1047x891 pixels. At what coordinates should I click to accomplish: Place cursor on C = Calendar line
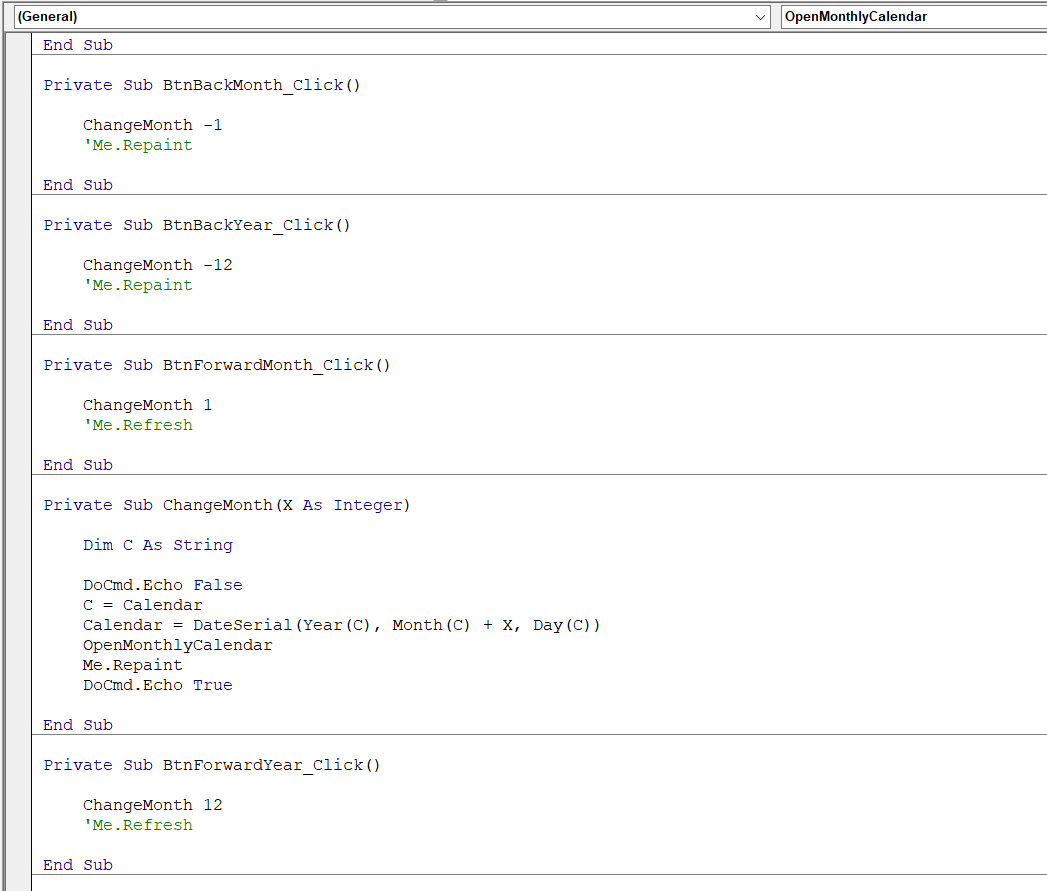142,605
